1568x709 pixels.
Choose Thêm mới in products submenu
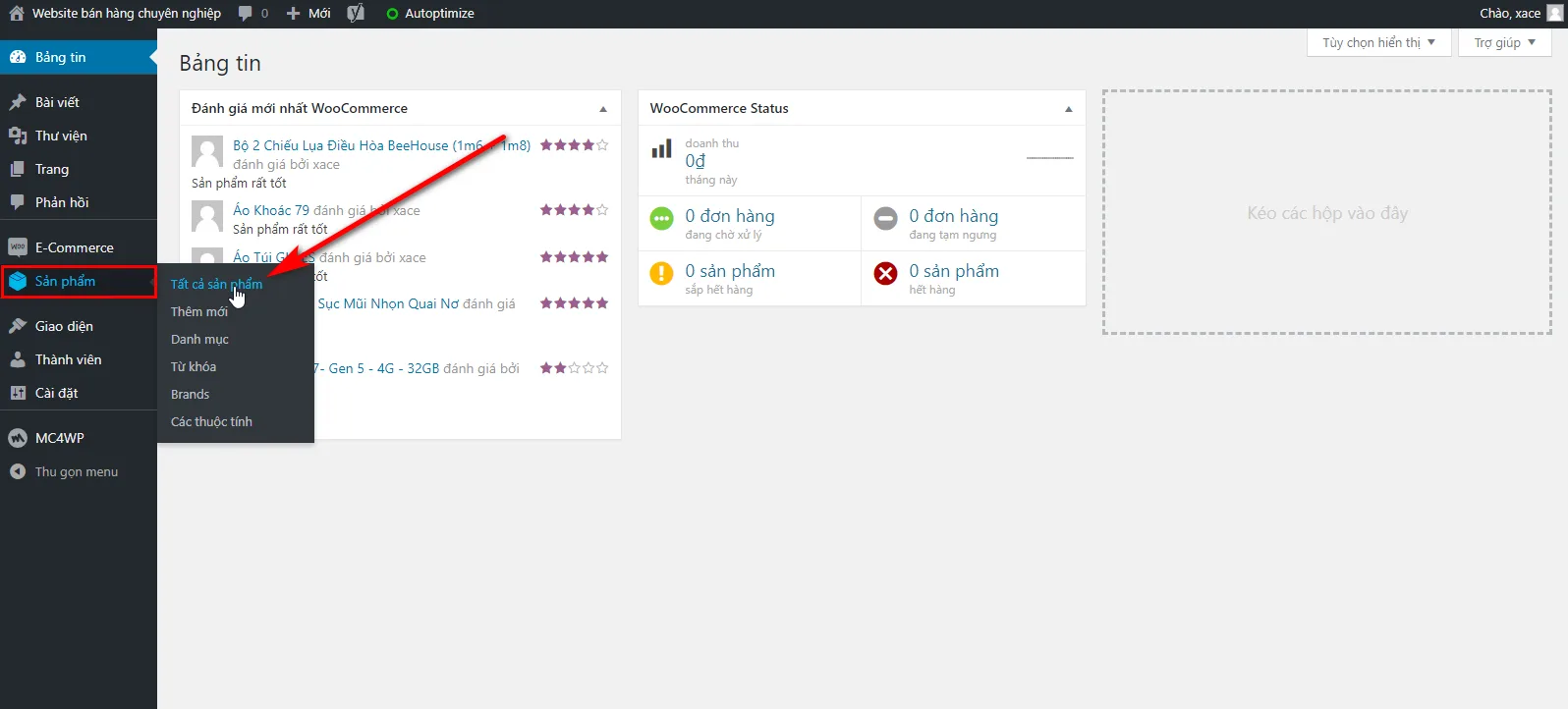pyautogui.click(x=199, y=311)
